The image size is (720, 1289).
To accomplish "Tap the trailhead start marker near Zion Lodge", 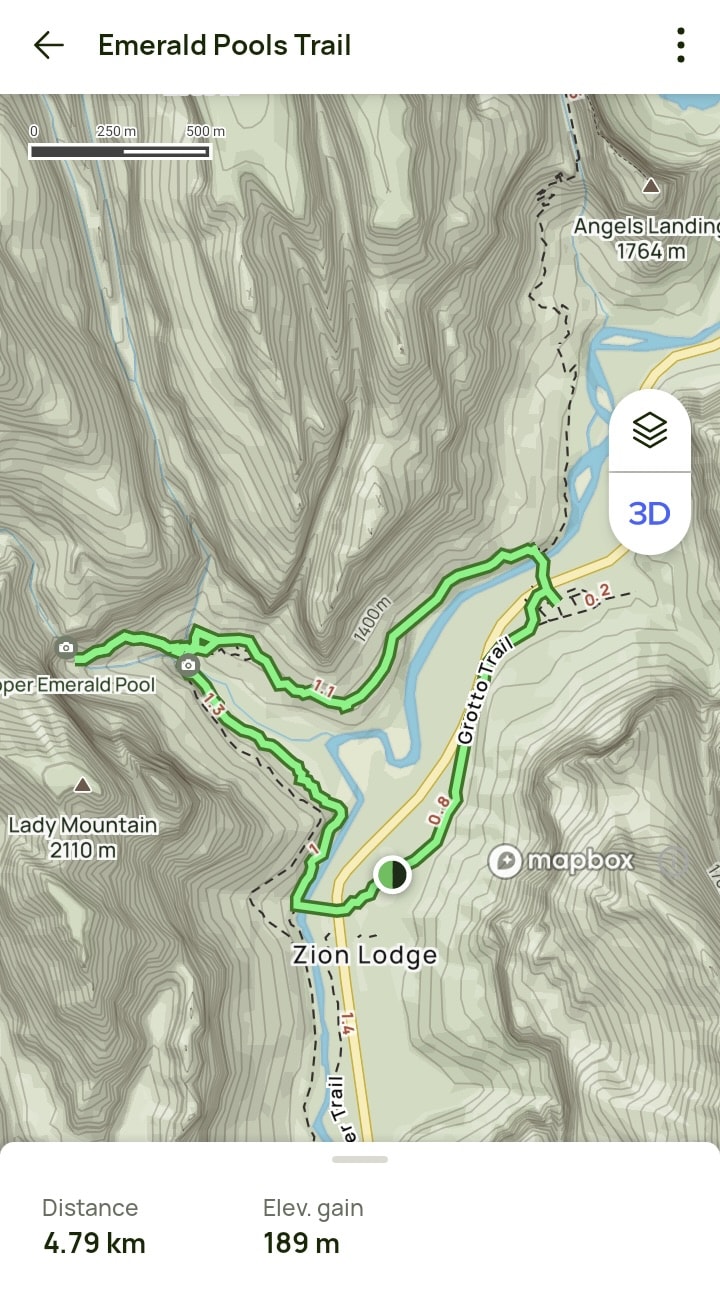I will pyautogui.click(x=392, y=875).
